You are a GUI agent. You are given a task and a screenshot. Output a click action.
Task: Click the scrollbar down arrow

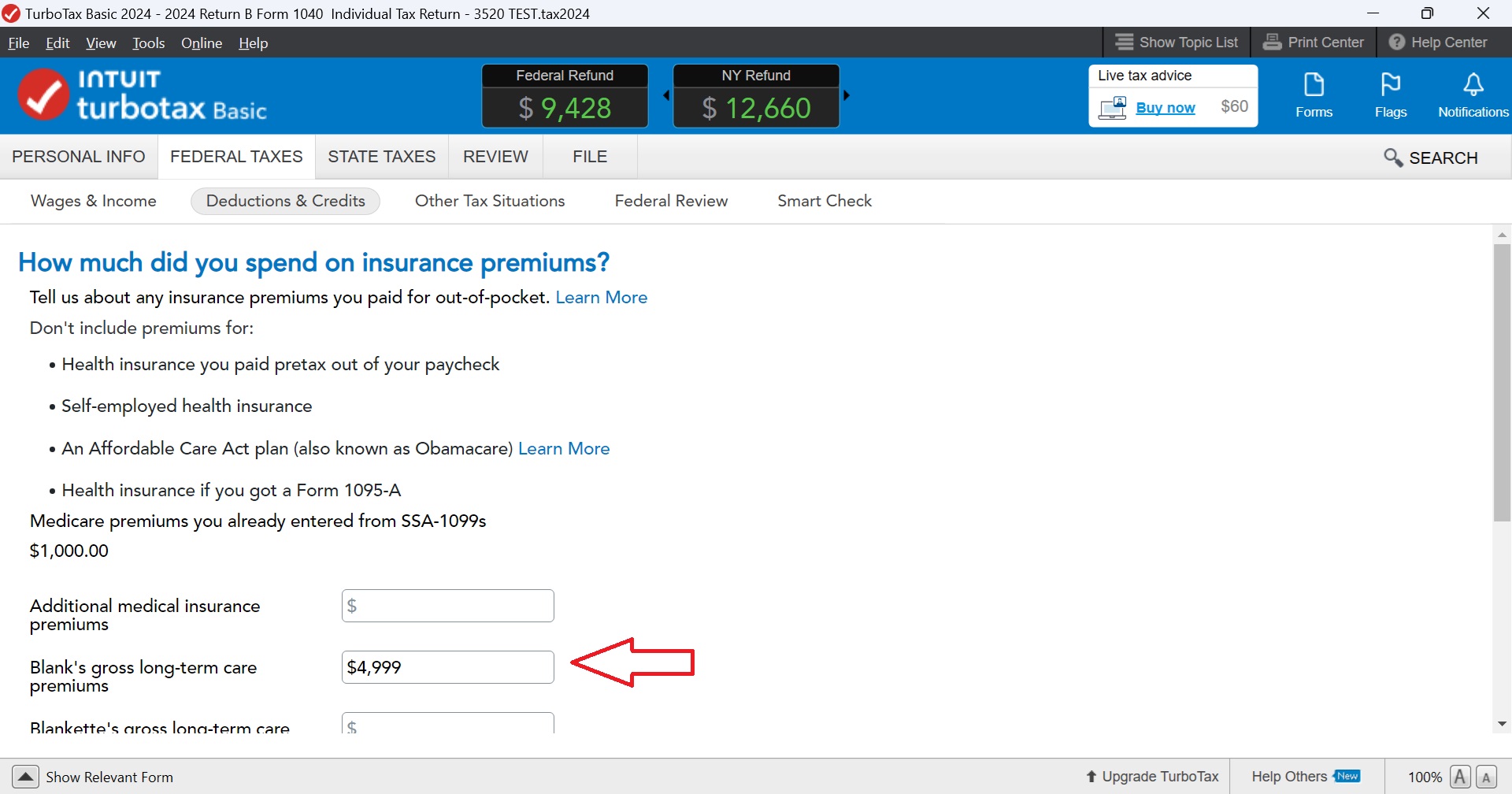(x=1502, y=724)
